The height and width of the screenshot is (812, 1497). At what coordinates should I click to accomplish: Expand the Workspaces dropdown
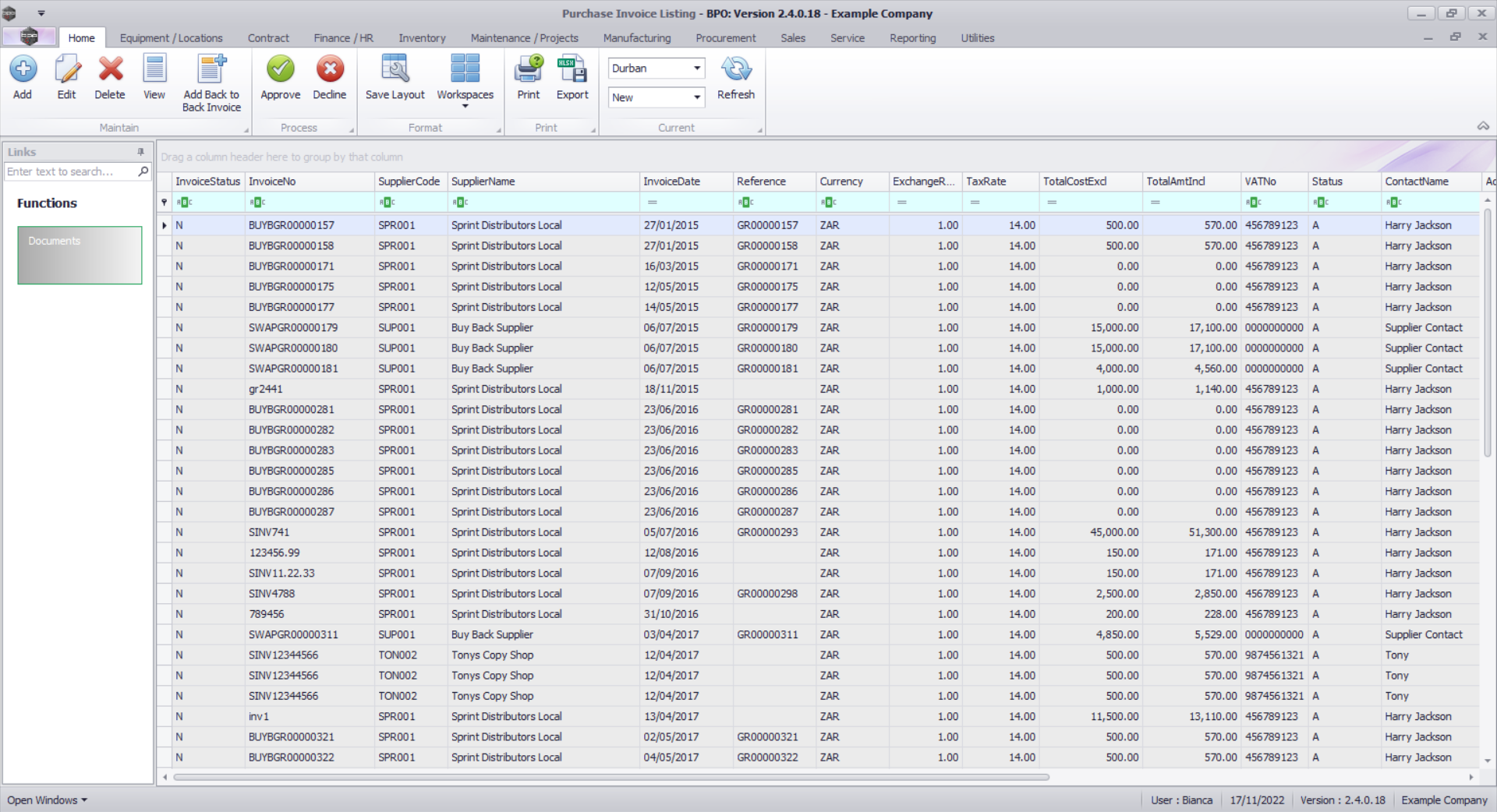click(465, 105)
